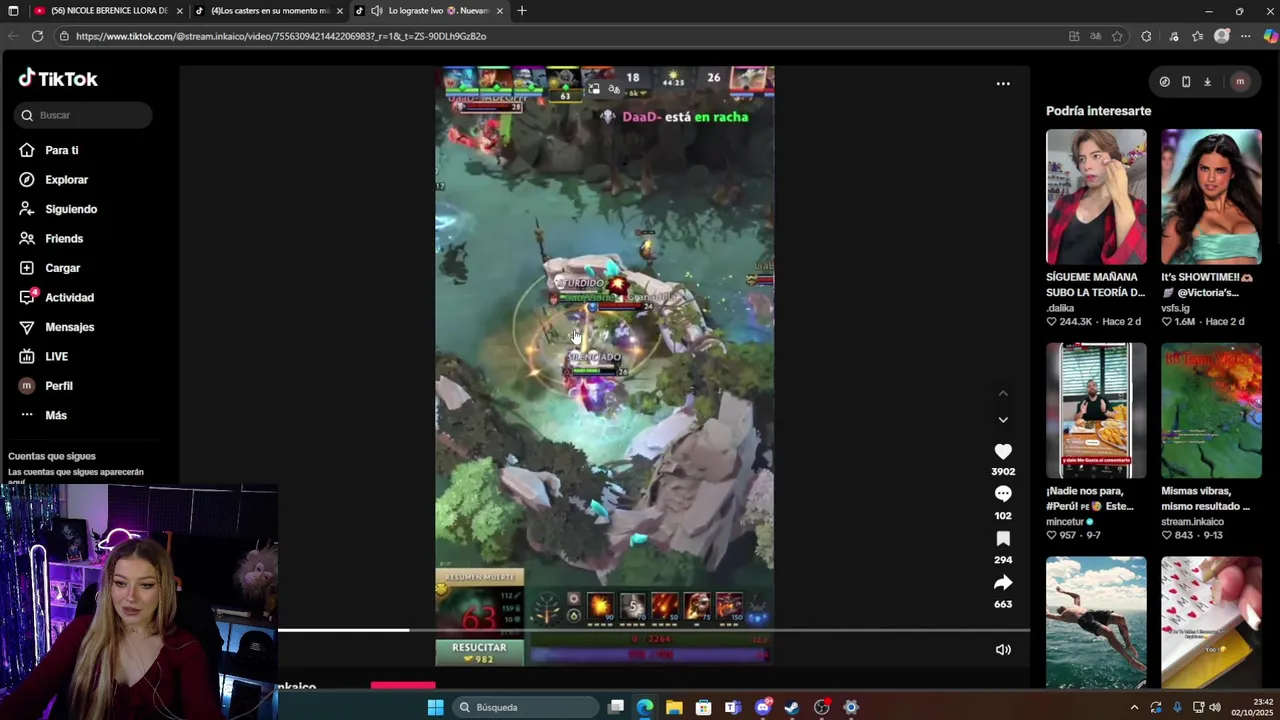Toggle the video volume speaker icon
Image resolution: width=1280 pixels, height=720 pixels.
[x=1003, y=650]
